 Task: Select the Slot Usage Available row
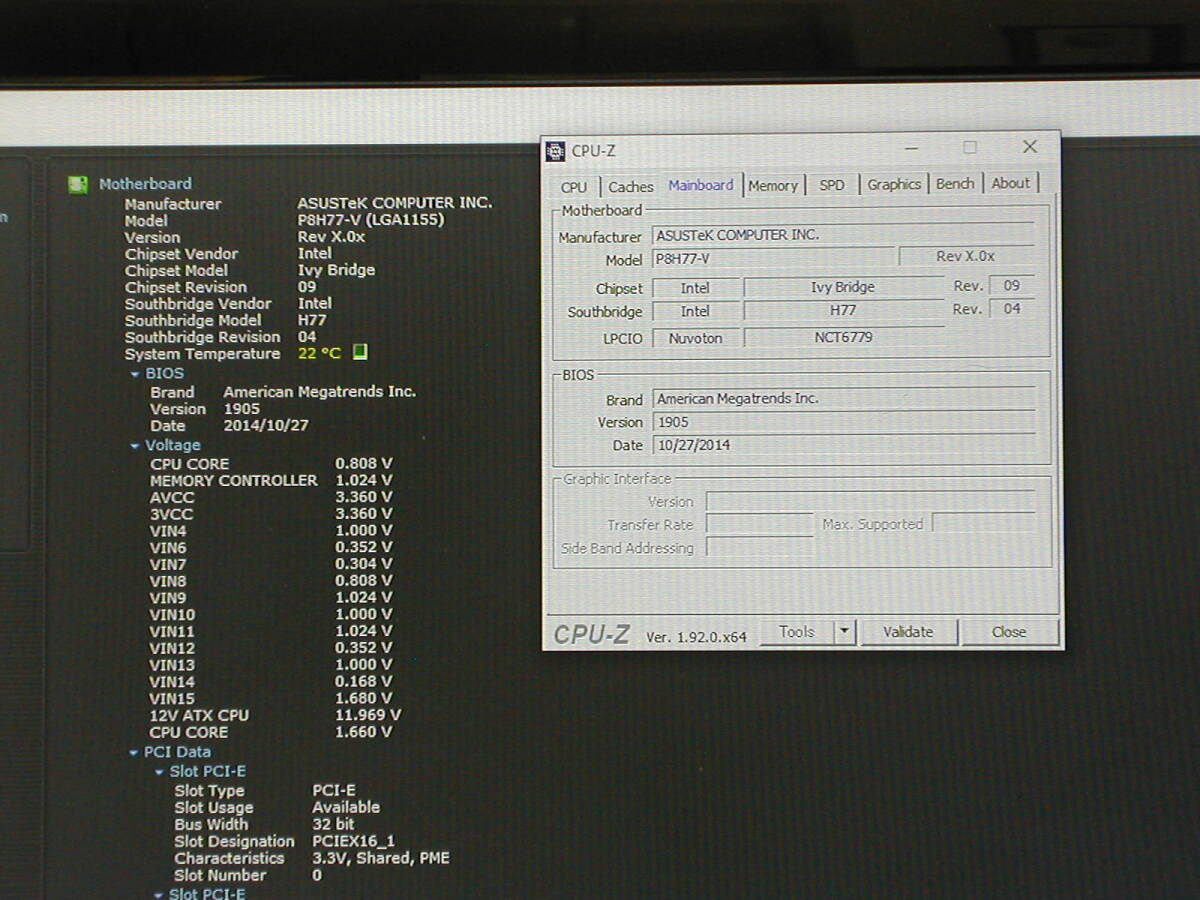click(277, 808)
